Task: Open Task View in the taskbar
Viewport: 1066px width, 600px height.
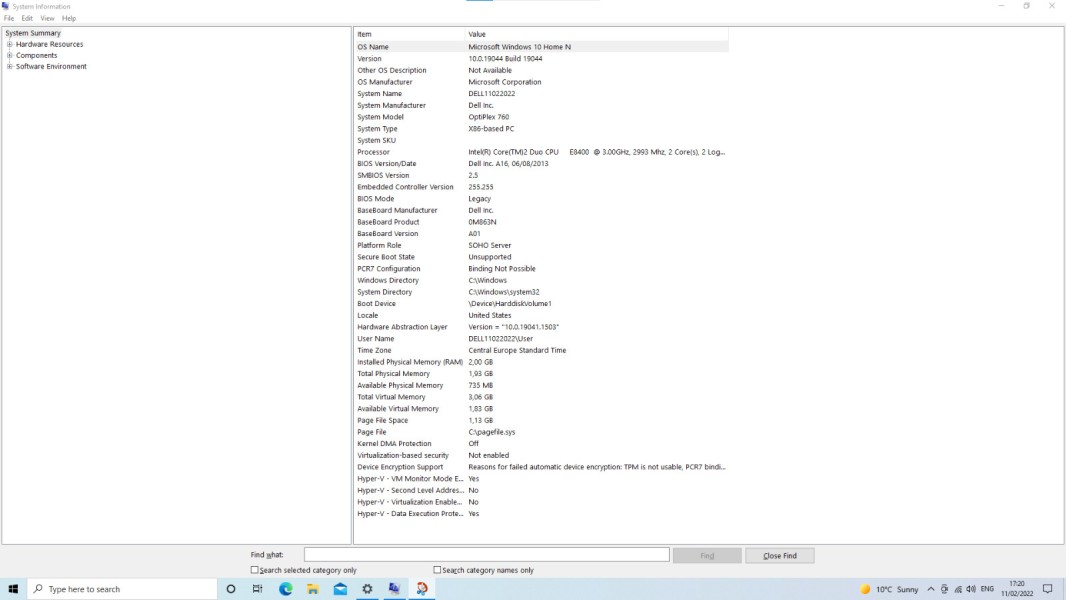Action: 257,589
